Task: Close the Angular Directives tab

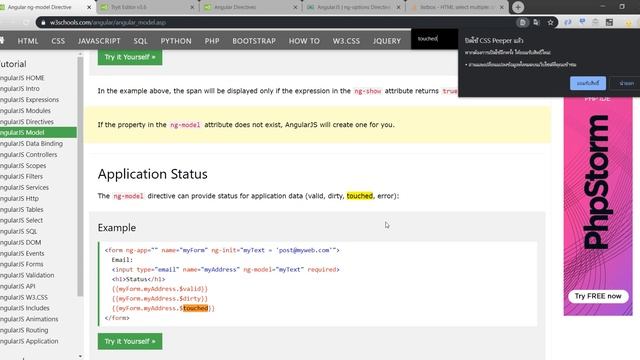Action: tap(296, 7)
